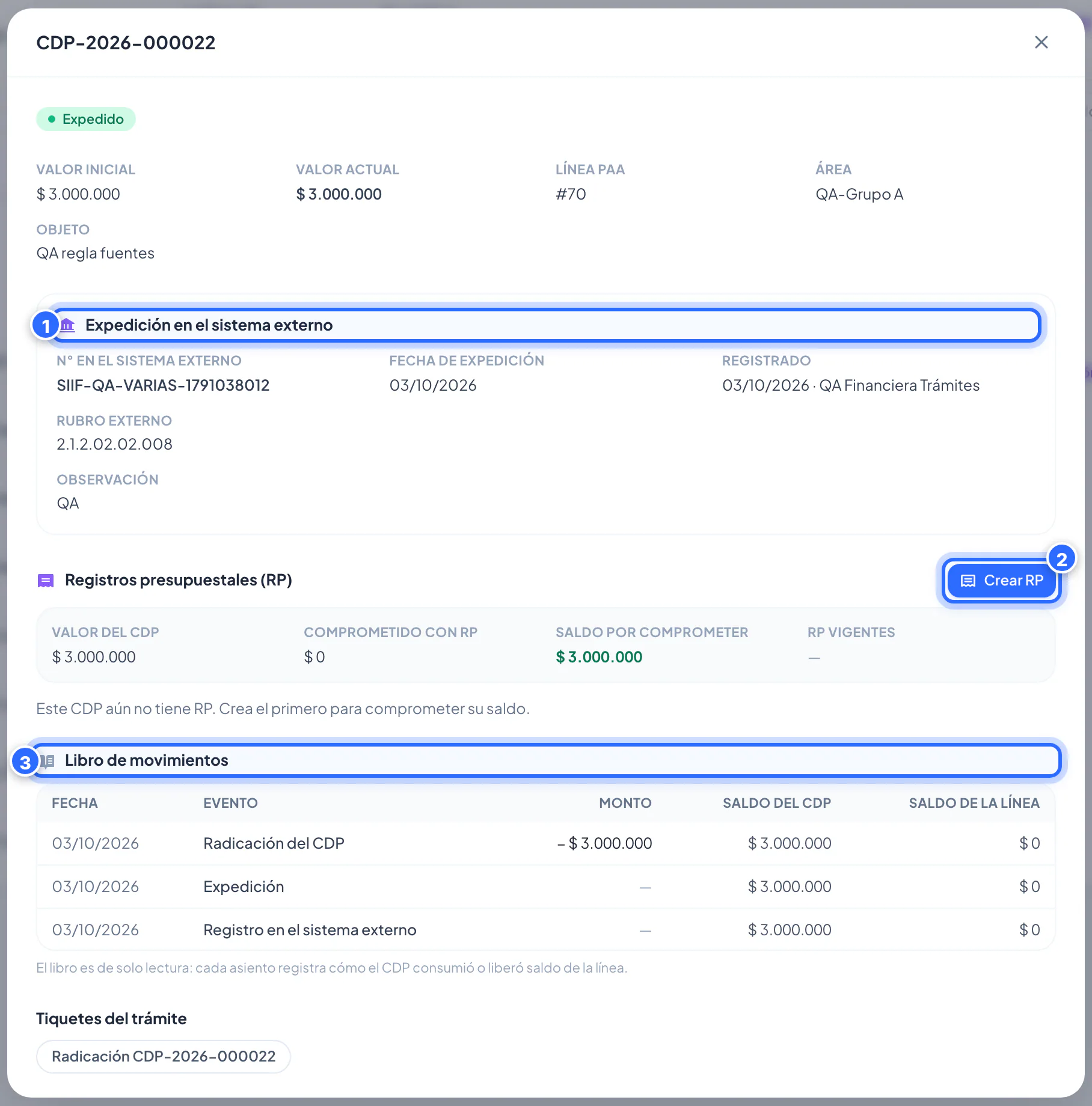Click the Crear RP button
The height and width of the screenshot is (1106, 1092).
(x=1001, y=581)
